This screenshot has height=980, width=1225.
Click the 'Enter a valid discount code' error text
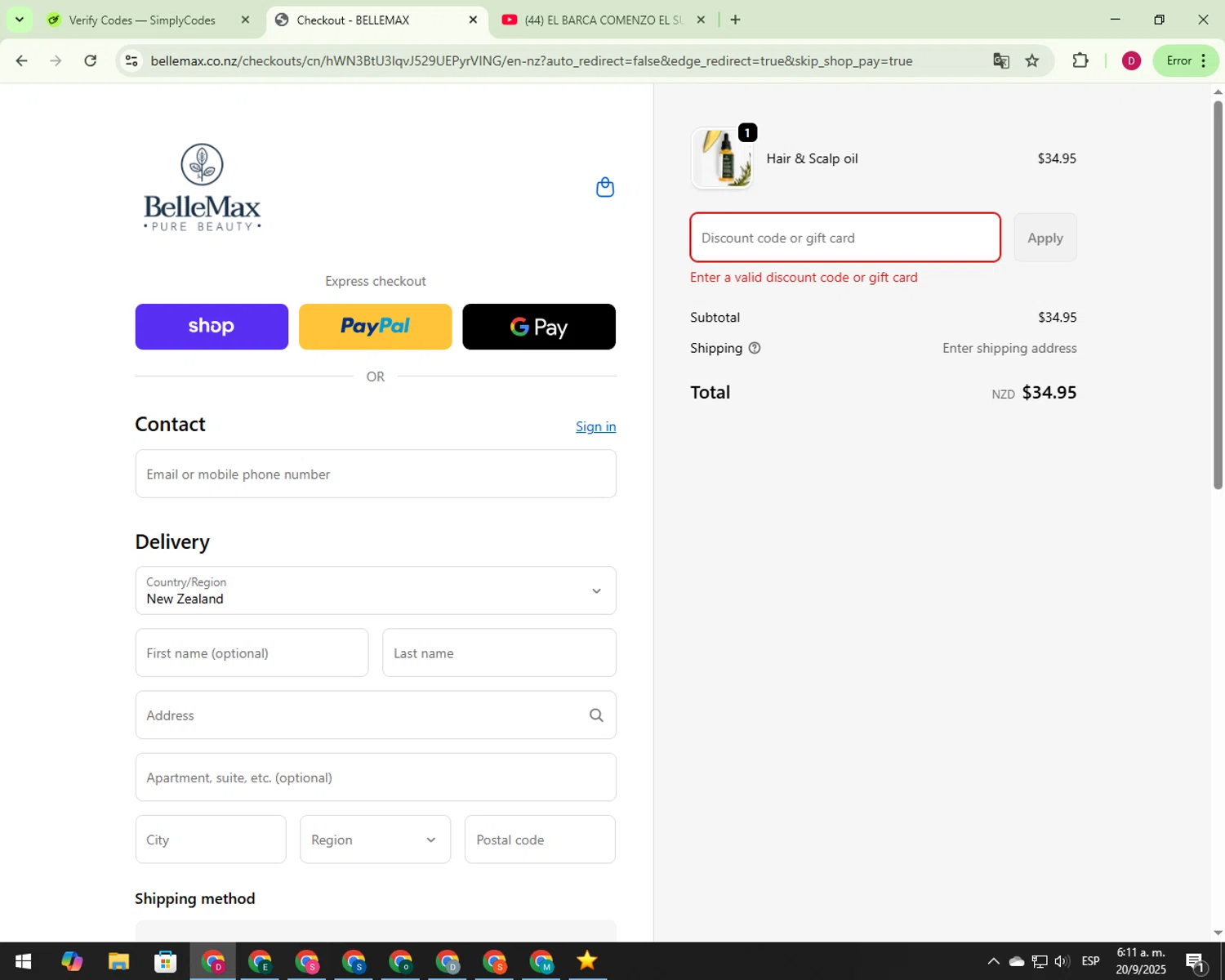coord(804,278)
